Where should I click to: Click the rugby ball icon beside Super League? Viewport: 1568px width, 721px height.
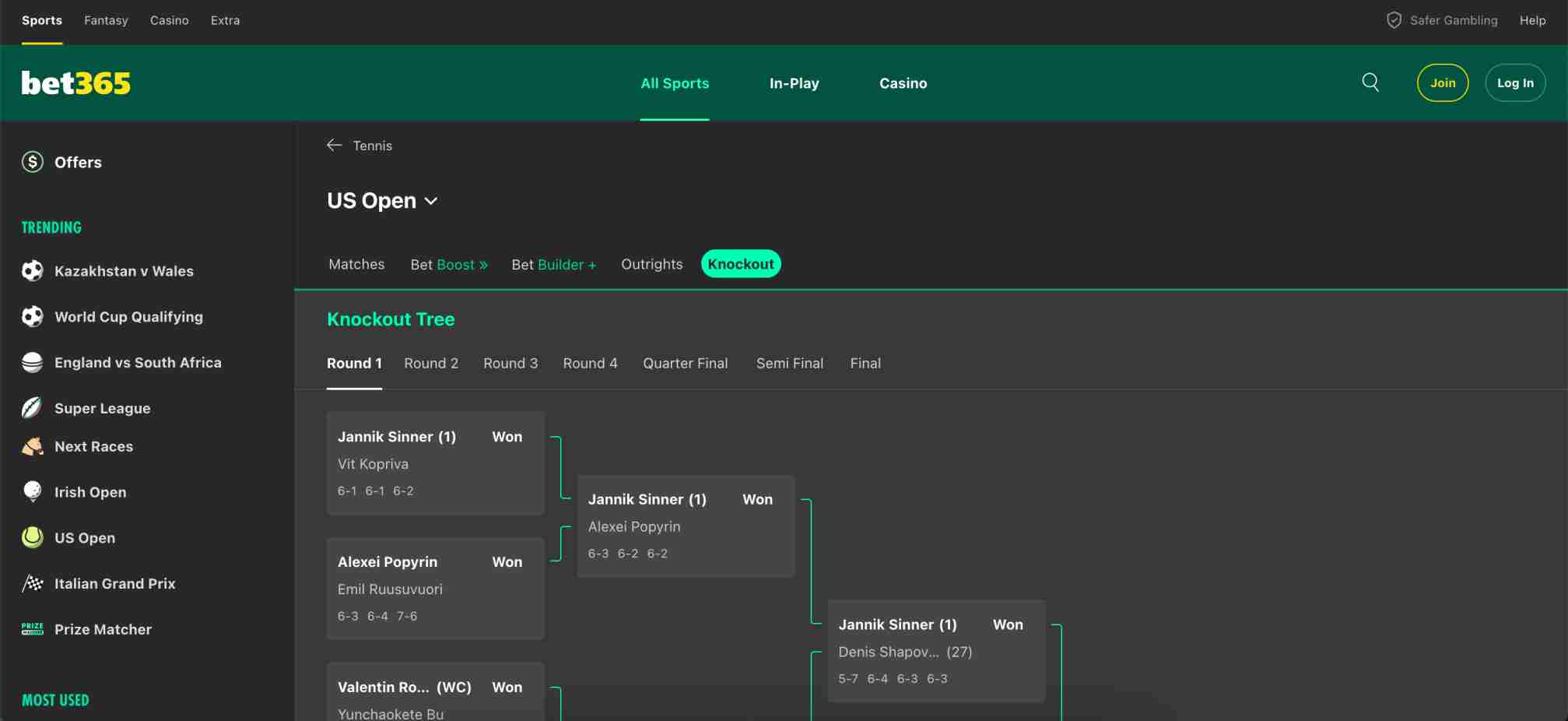(33, 408)
